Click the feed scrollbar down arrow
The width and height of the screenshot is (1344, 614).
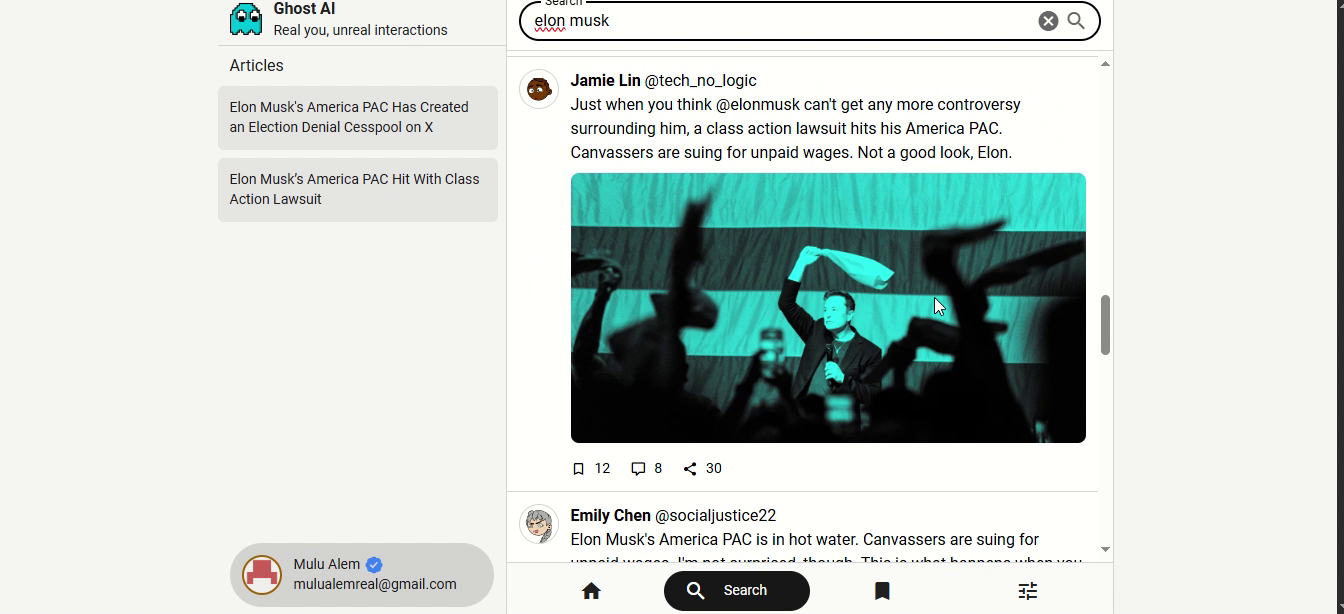pos(1105,549)
